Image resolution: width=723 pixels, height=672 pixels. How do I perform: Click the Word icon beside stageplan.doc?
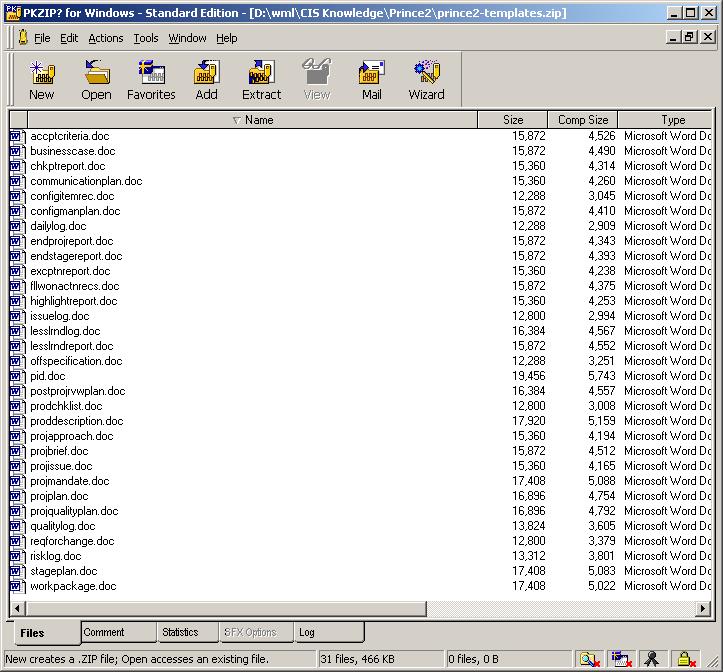pos(17,571)
